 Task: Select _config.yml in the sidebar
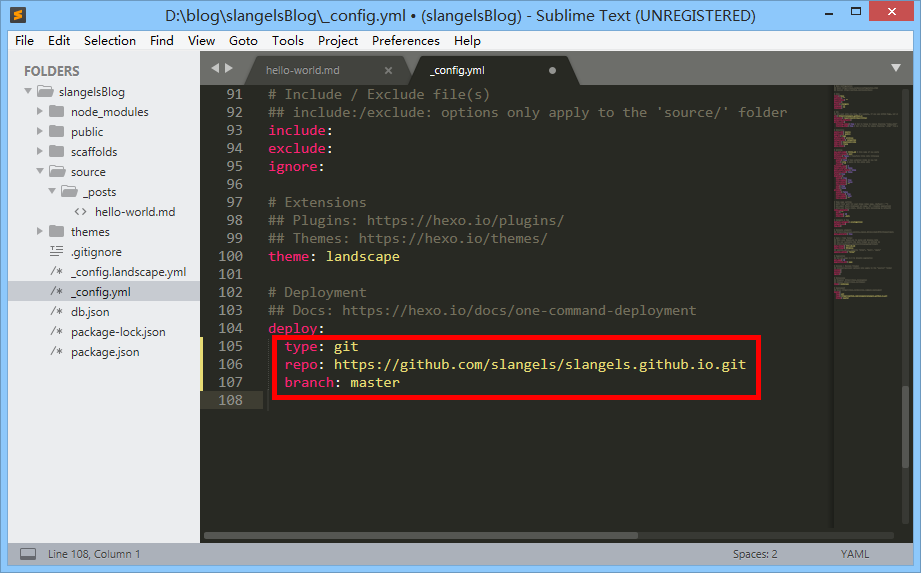click(101, 292)
